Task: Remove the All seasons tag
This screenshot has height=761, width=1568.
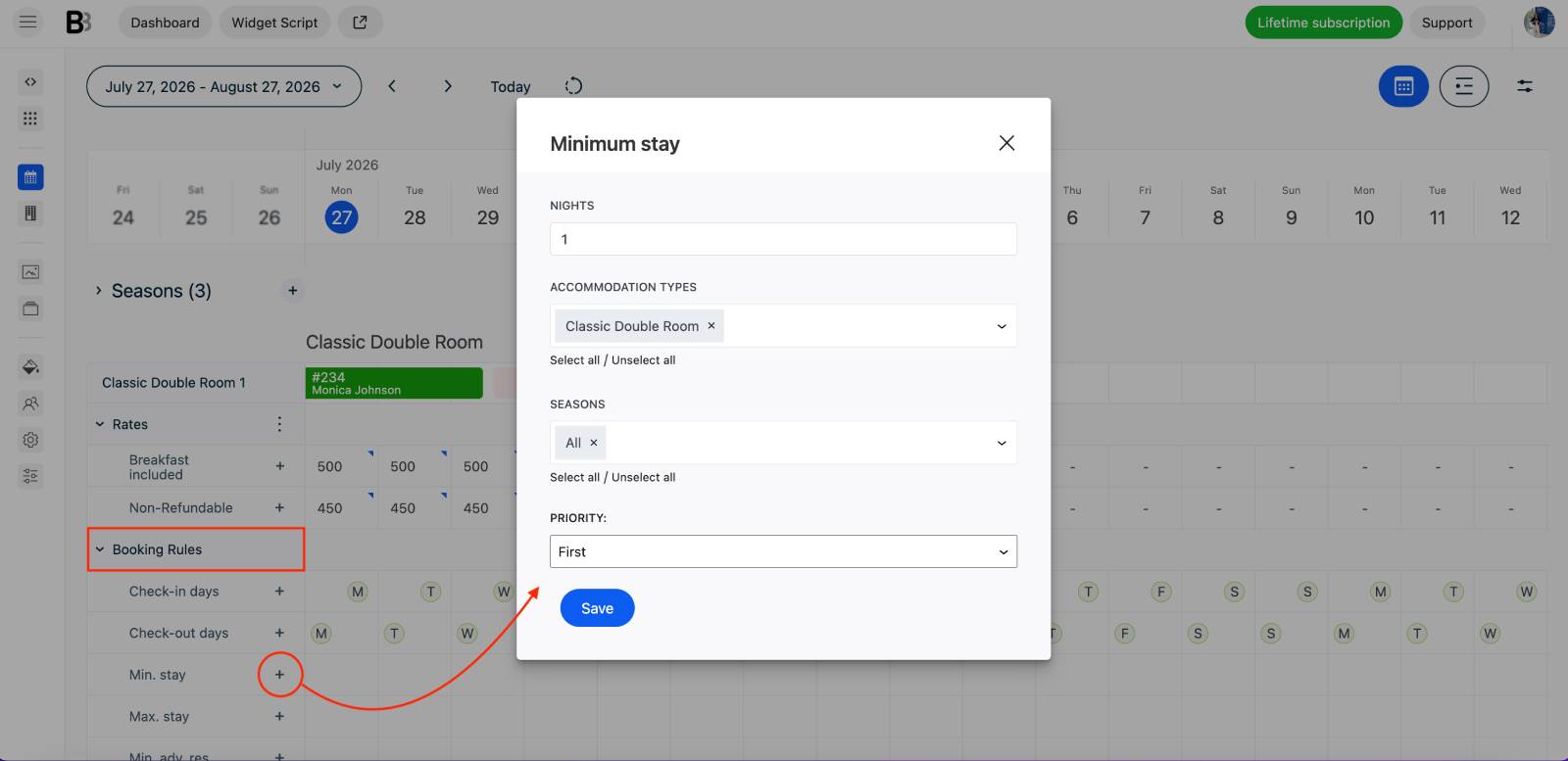Action: coord(594,443)
